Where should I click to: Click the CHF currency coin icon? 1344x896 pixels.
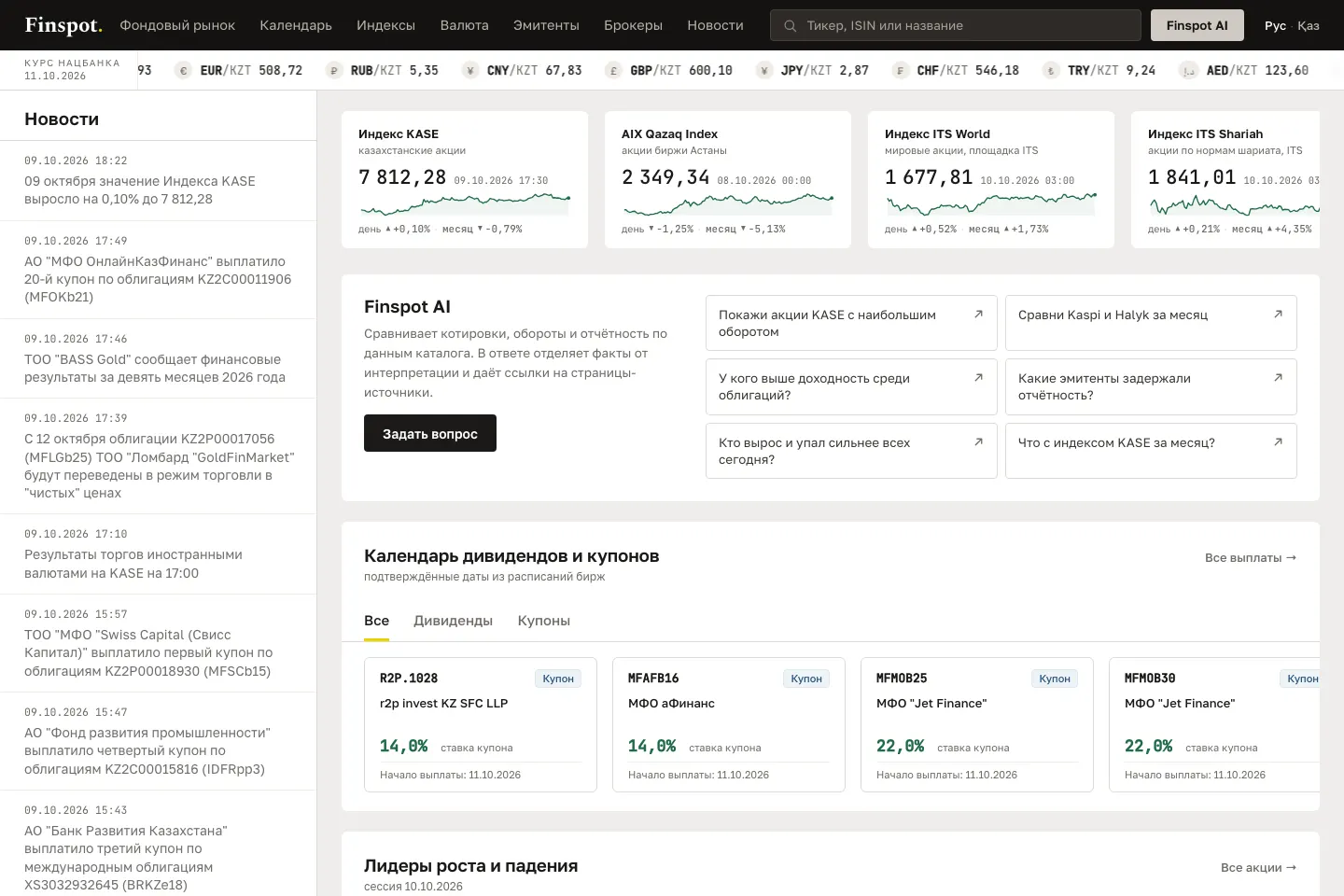click(900, 71)
